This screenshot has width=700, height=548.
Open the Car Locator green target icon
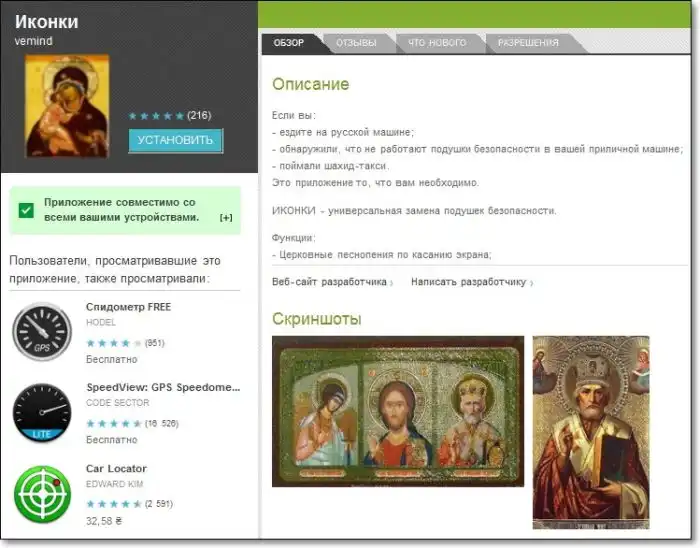tap(42, 493)
